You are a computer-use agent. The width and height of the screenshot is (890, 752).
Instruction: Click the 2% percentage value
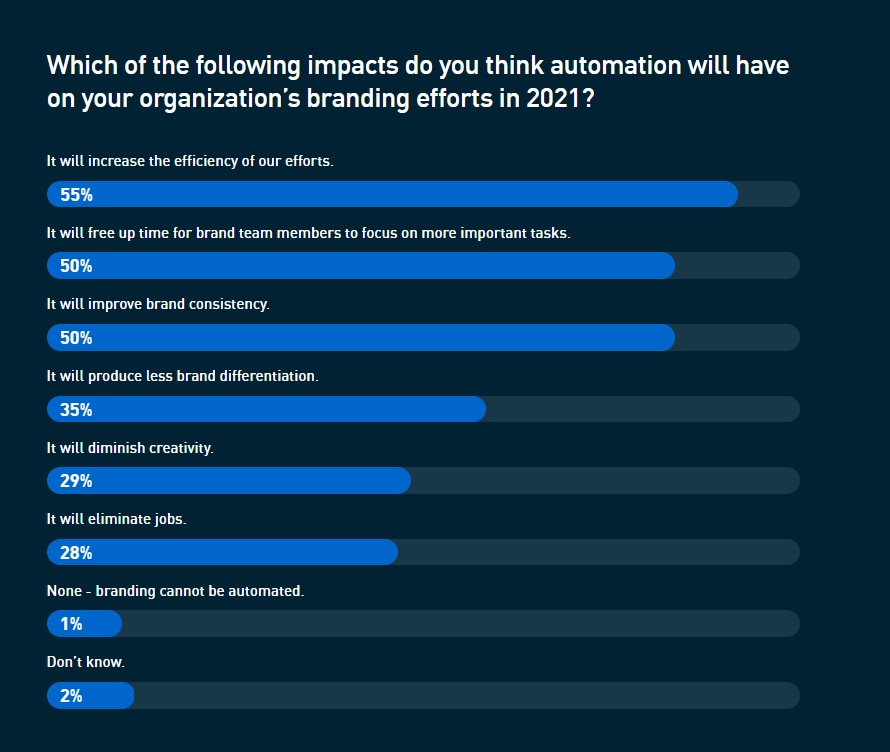(71, 696)
